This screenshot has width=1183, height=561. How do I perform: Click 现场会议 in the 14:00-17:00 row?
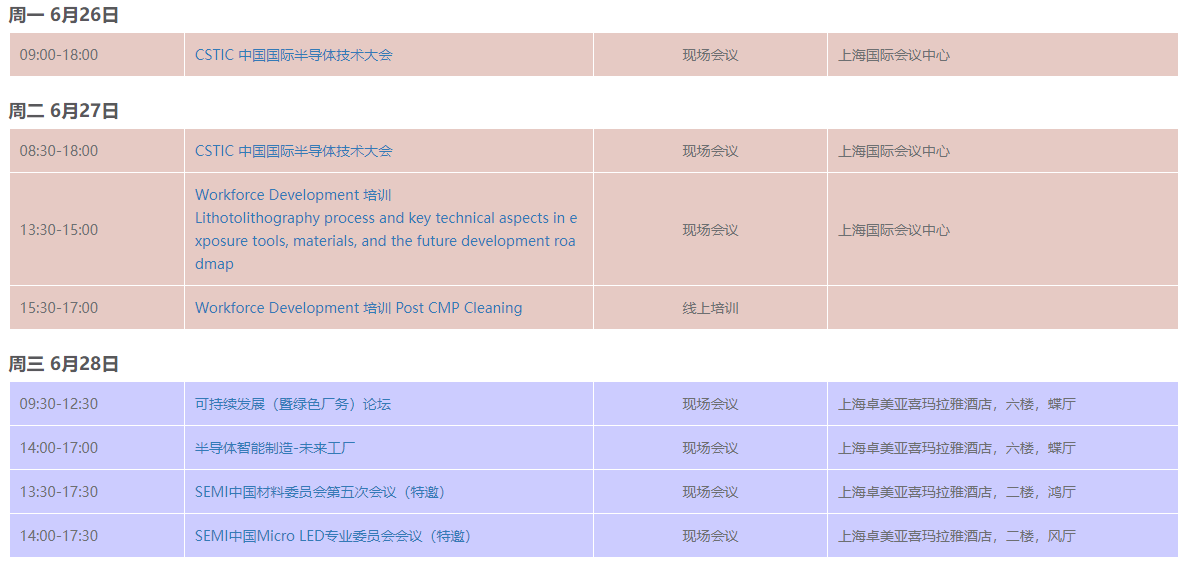pyautogui.click(x=710, y=448)
